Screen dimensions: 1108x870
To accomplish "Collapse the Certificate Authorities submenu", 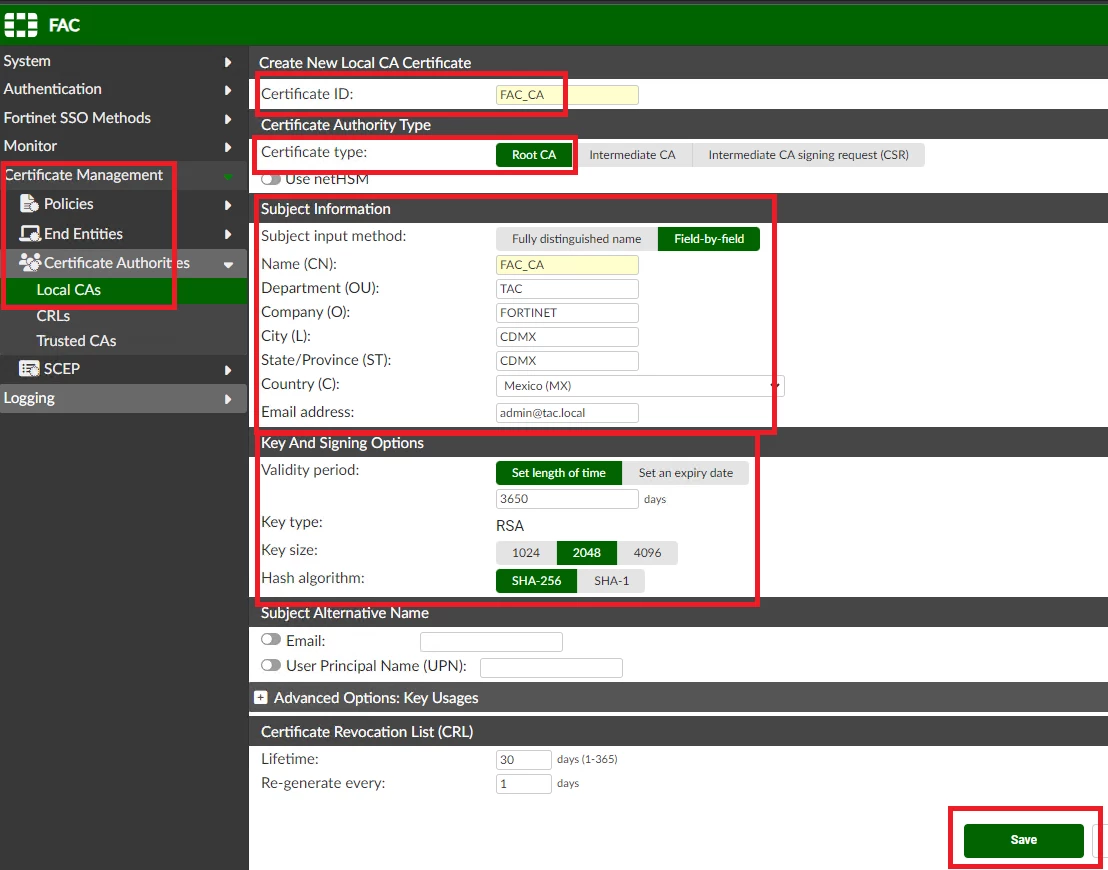I will coord(228,264).
